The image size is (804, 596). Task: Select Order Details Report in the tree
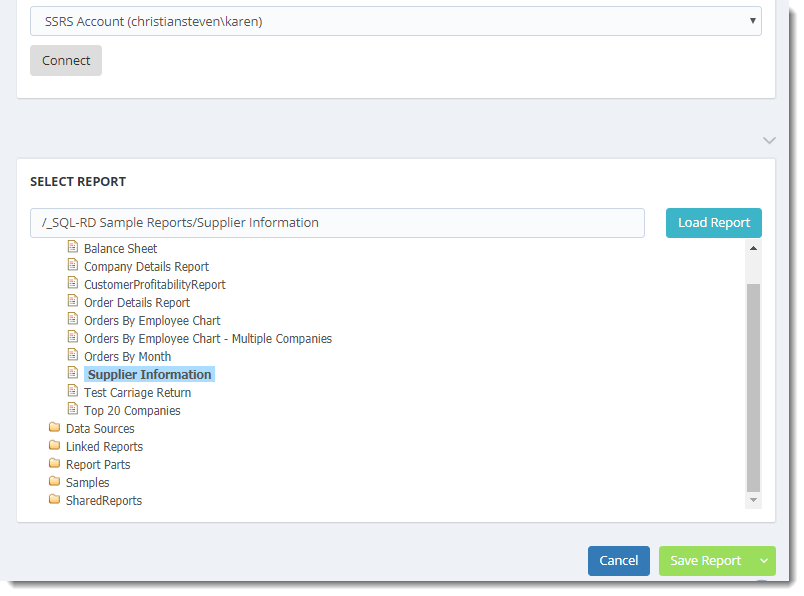point(137,303)
